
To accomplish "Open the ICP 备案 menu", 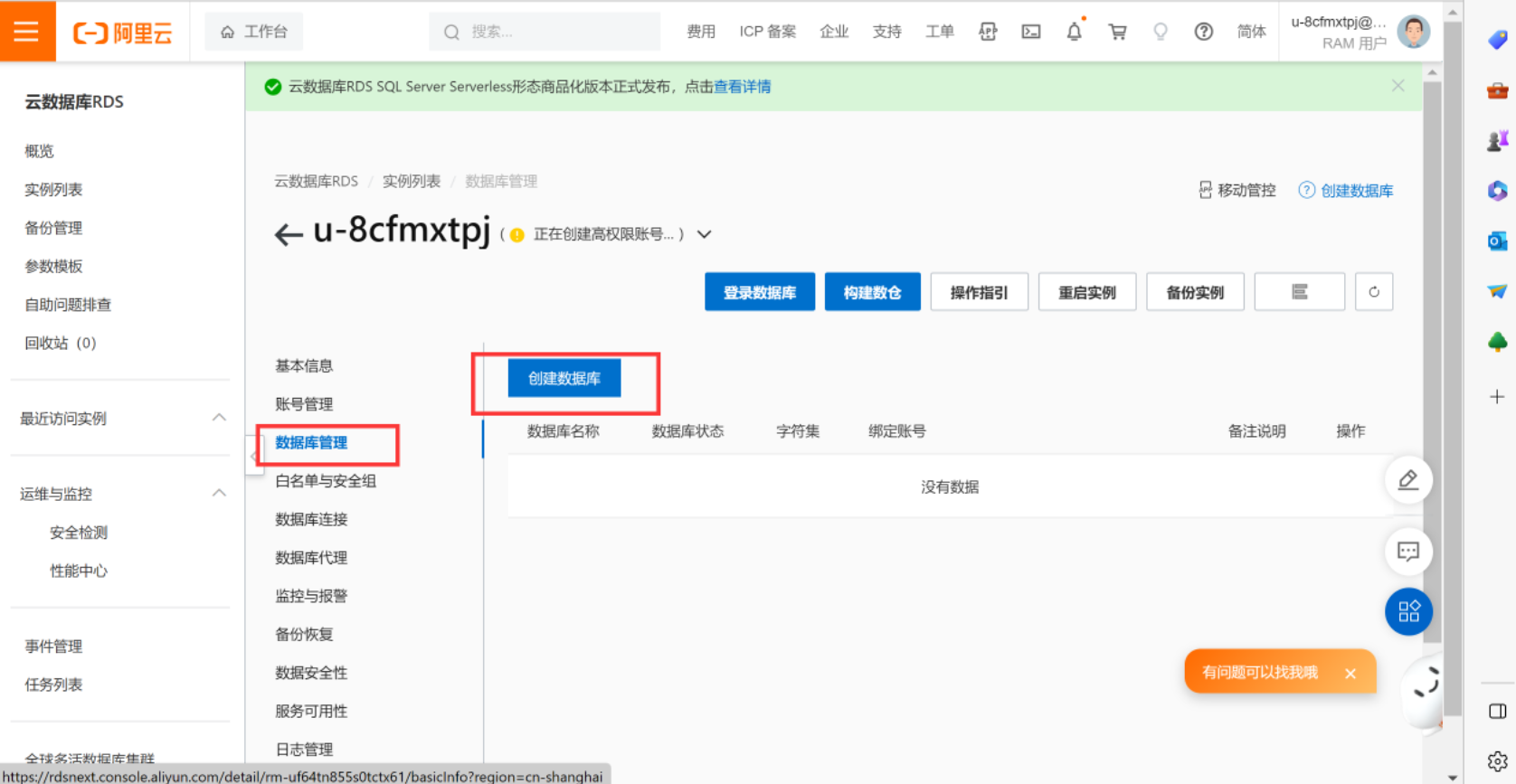I will (x=768, y=32).
